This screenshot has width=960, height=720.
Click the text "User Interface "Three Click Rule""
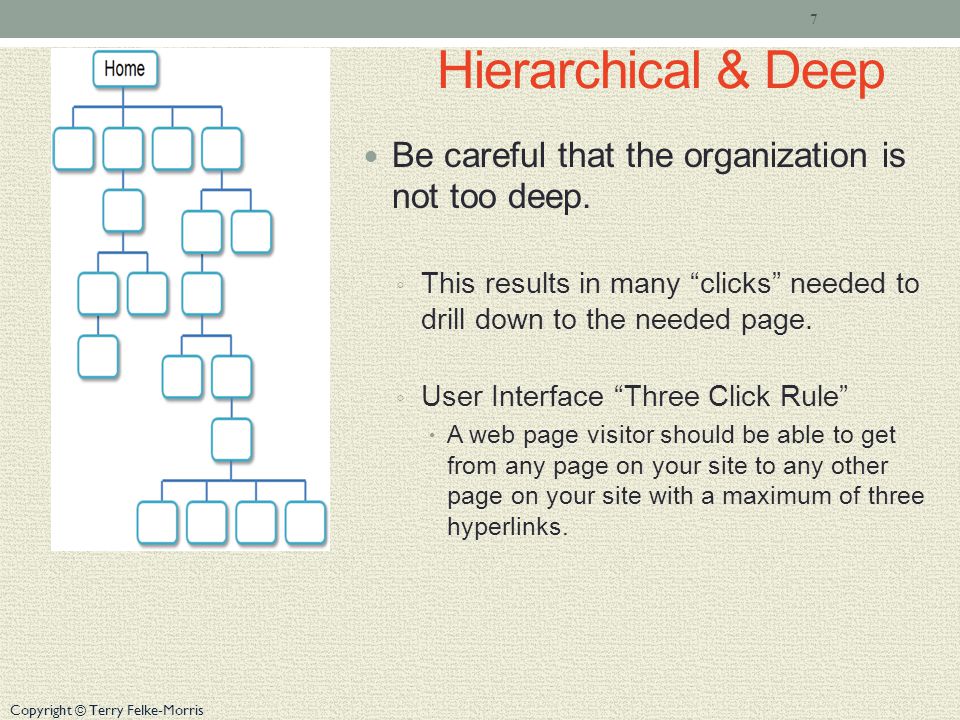click(x=635, y=396)
